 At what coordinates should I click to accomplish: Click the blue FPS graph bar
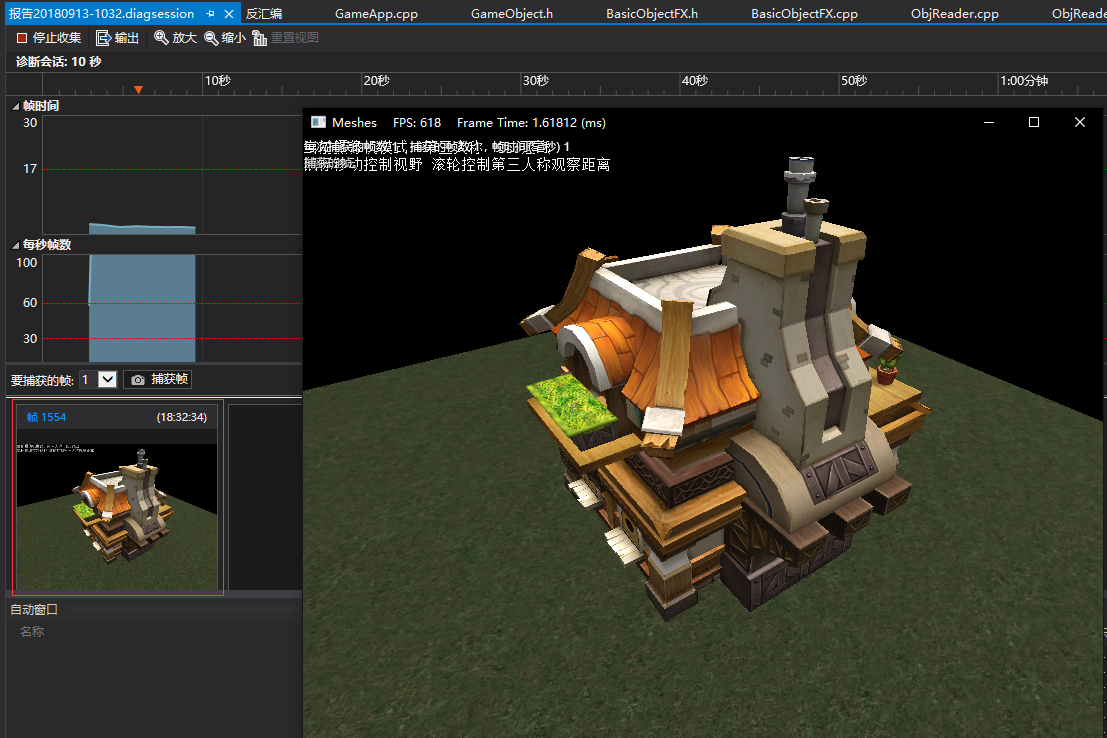point(142,309)
